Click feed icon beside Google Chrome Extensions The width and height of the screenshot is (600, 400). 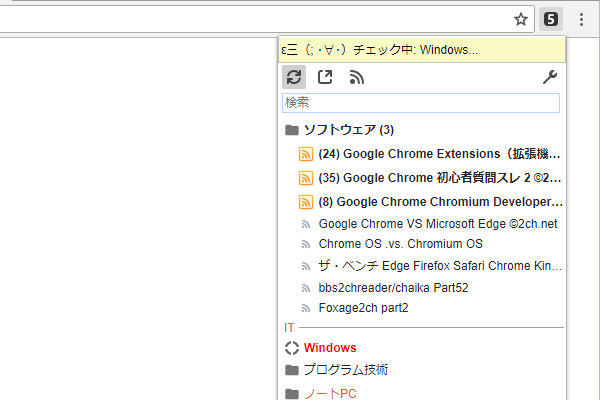tap(306, 154)
